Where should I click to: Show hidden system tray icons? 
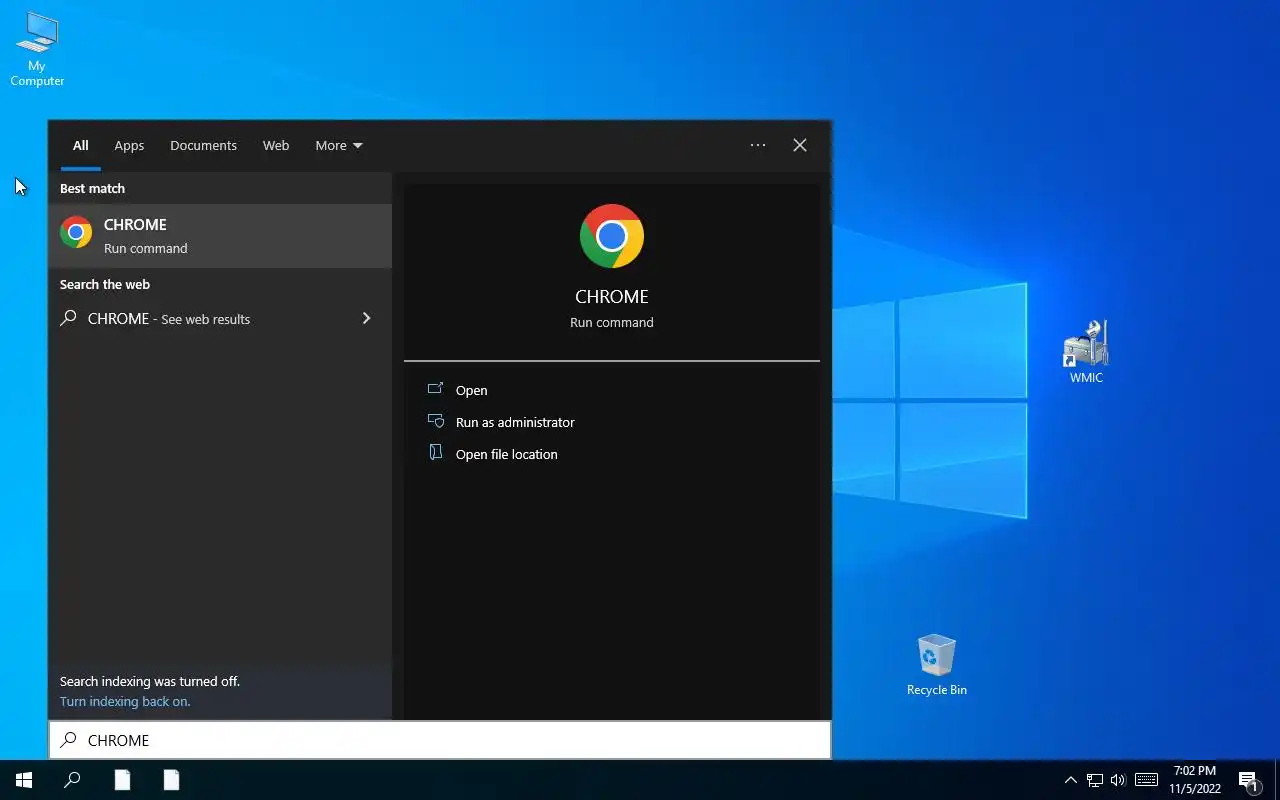1071,780
